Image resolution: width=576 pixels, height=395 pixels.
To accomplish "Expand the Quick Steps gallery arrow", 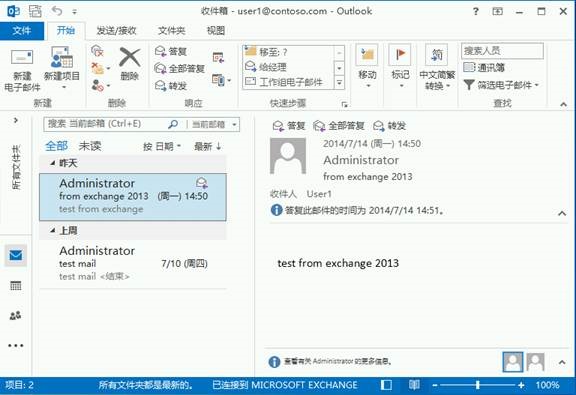I will 339,83.
